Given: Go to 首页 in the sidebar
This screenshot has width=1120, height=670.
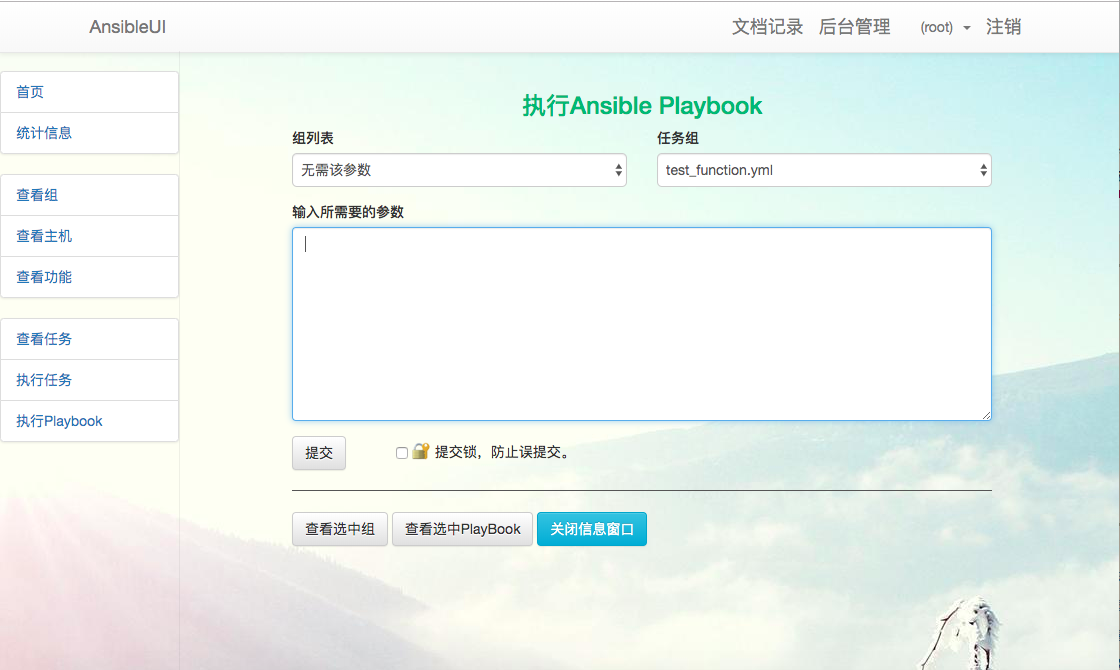Looking at the screenshot, I should tap(89, 92).
